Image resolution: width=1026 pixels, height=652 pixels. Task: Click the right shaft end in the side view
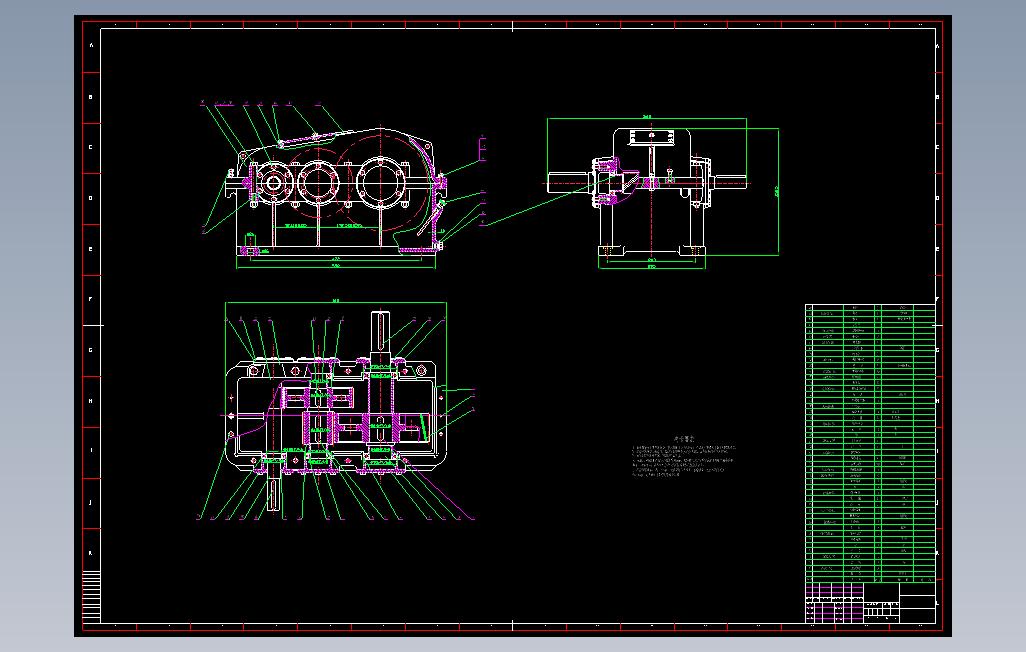pos(730,181)
